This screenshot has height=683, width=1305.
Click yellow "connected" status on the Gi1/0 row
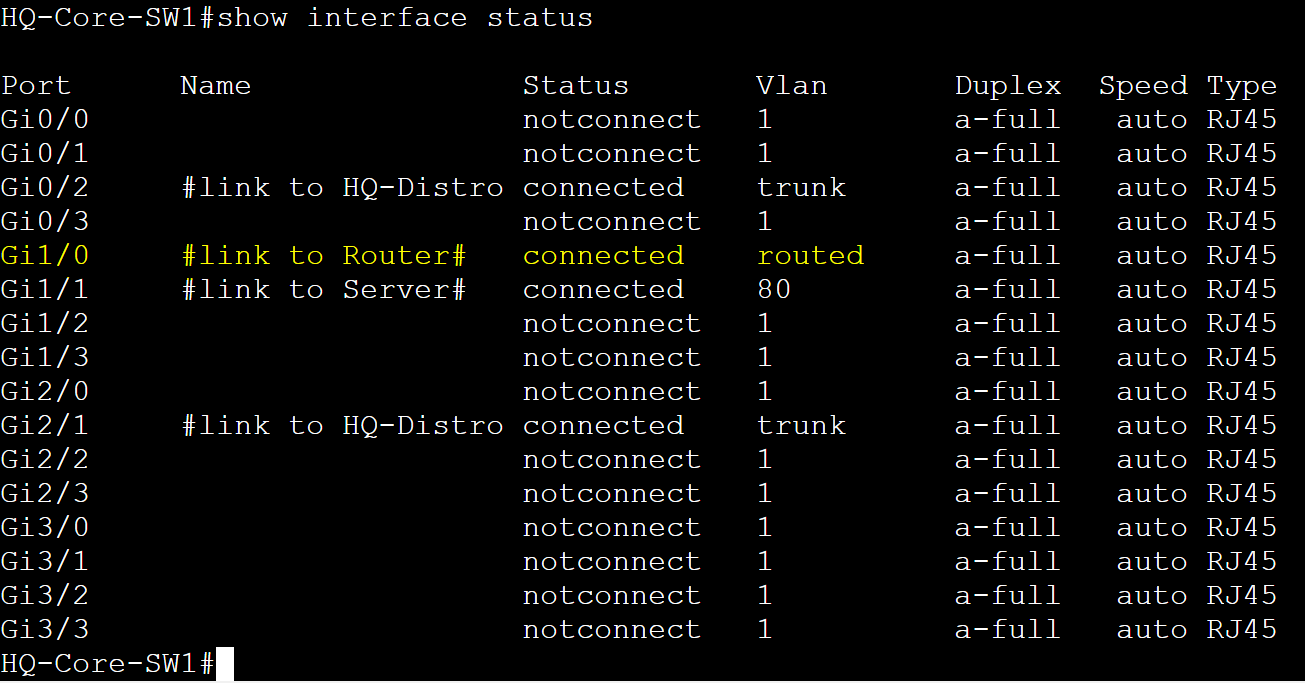pos(603,255)
